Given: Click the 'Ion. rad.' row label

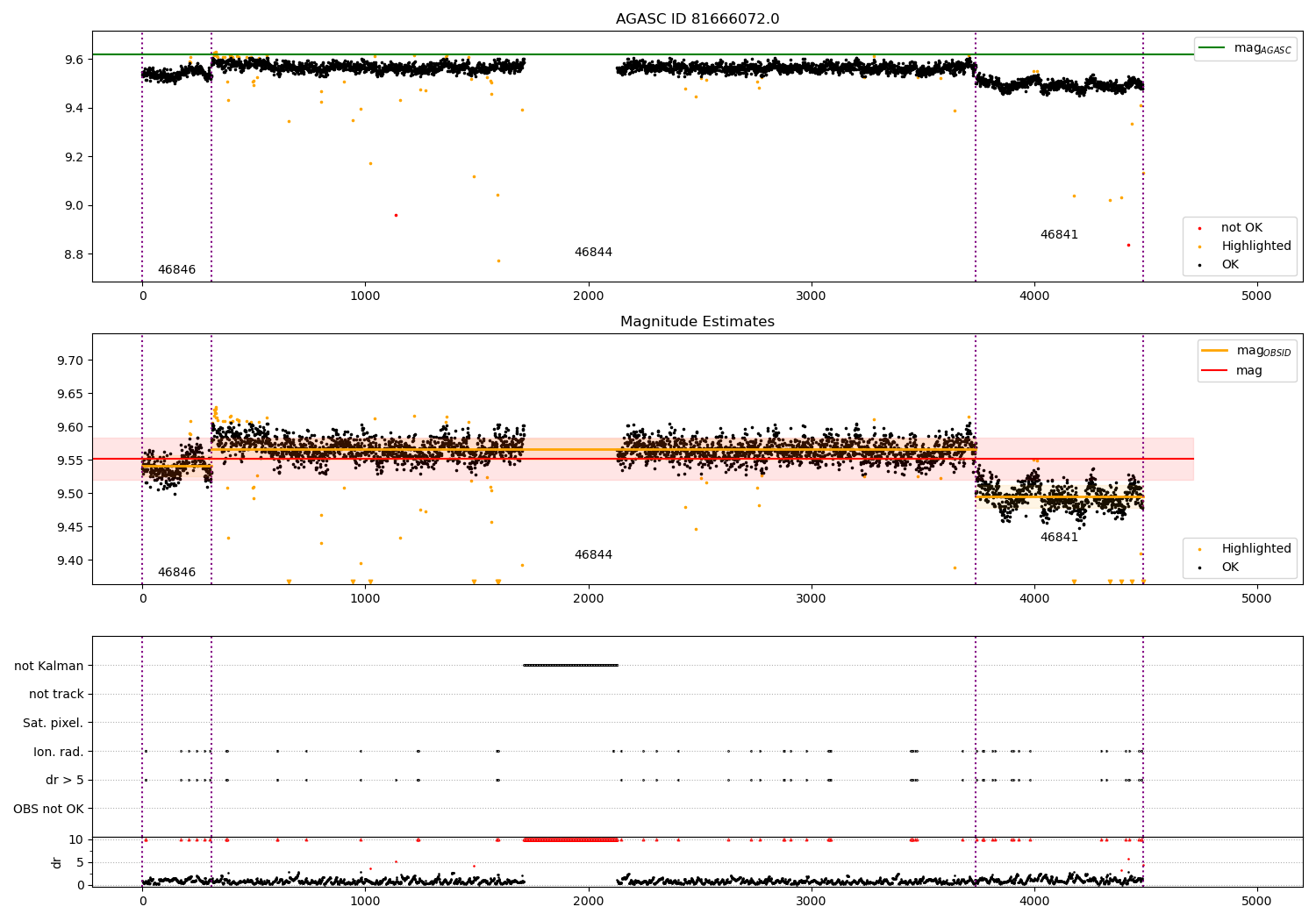Looking at the screenshot, I should [59, 752].
